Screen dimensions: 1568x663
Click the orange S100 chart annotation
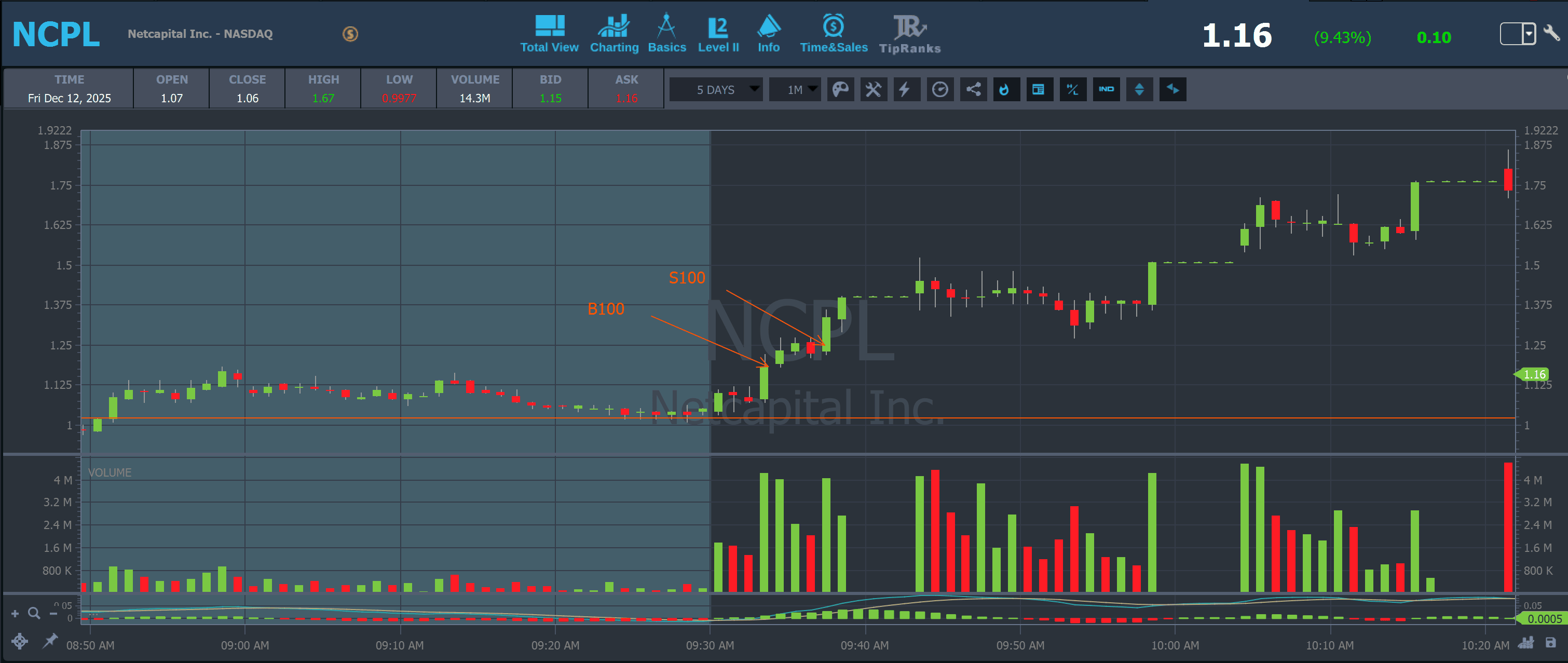coord(686,278)
